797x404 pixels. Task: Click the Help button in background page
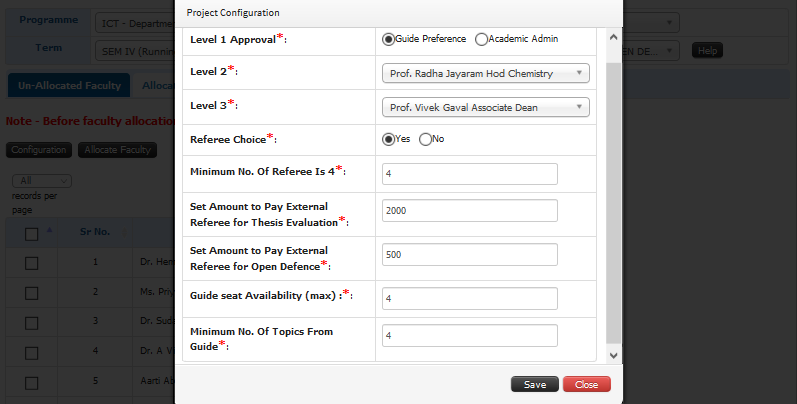pos(707,50)
